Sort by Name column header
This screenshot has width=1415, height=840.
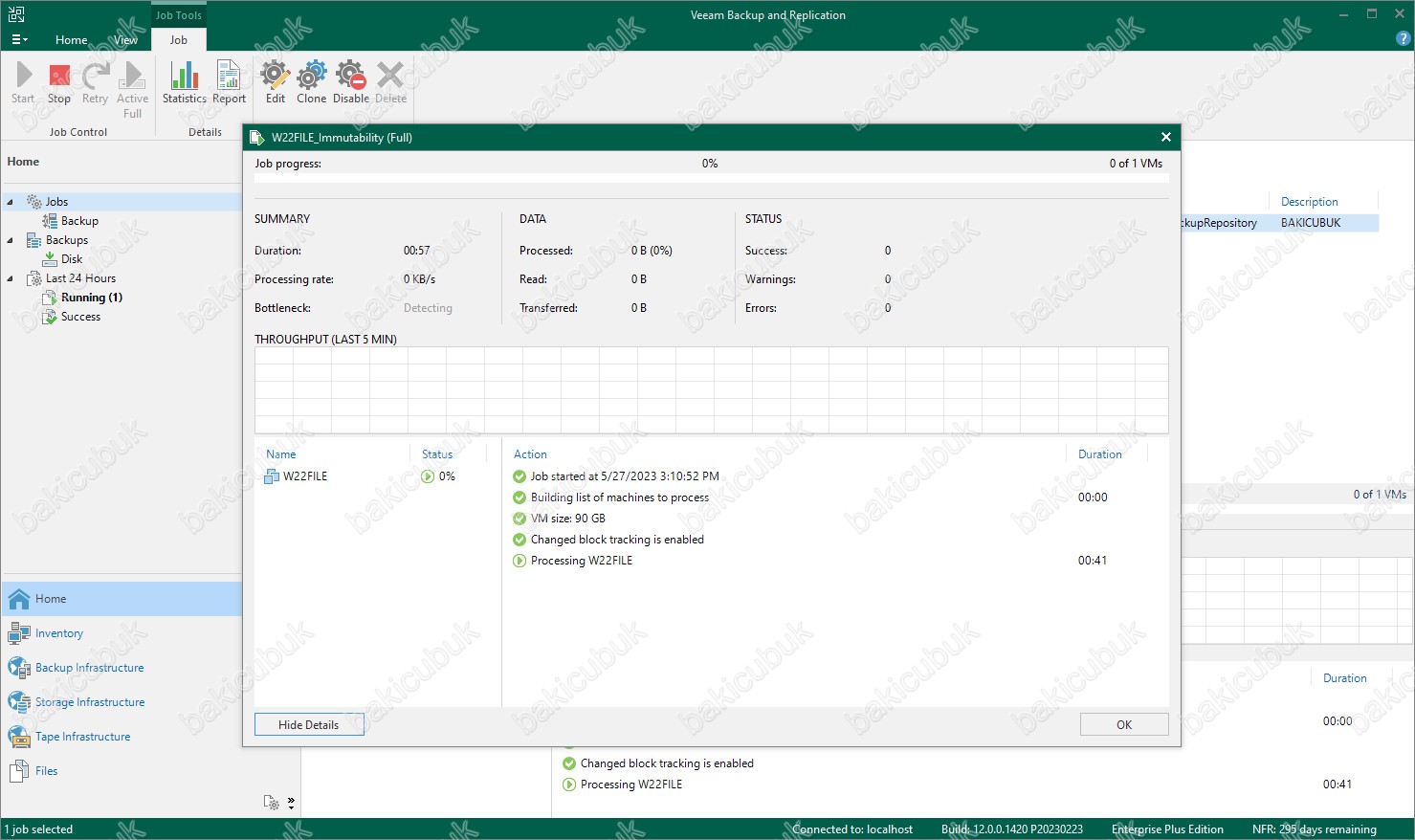coord(281,454)
